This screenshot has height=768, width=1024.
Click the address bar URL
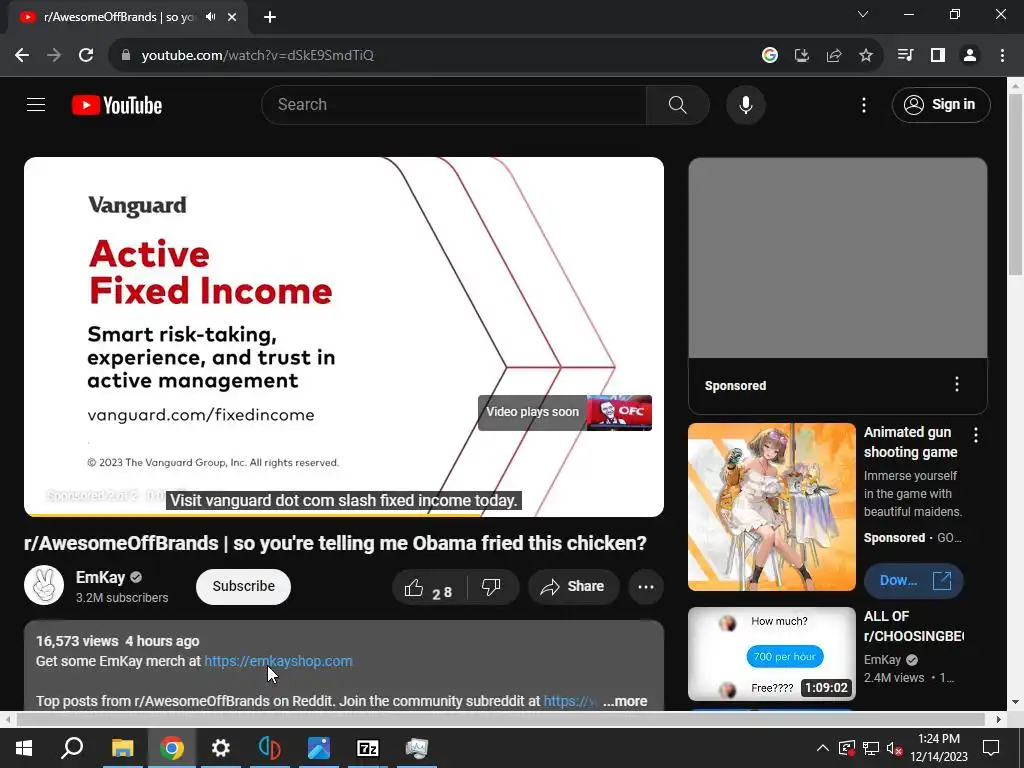coord(257,56)
